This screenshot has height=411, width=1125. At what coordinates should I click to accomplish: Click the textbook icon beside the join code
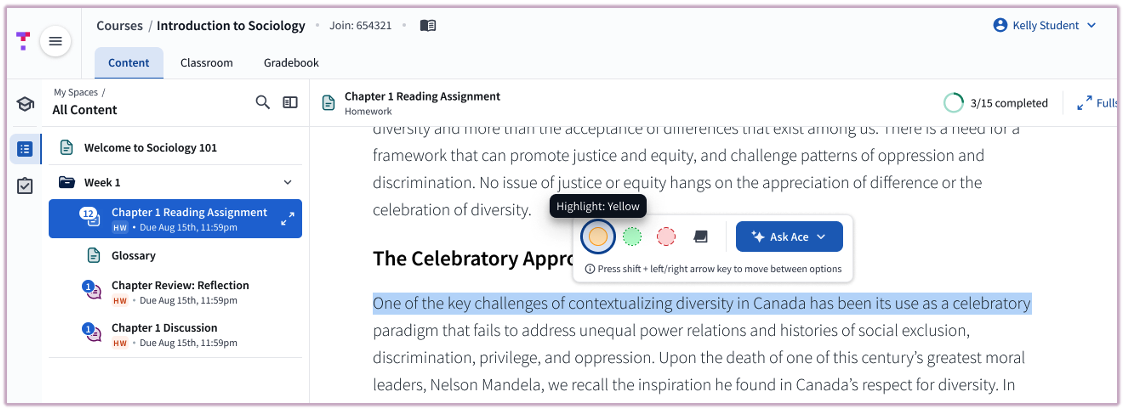428,26
